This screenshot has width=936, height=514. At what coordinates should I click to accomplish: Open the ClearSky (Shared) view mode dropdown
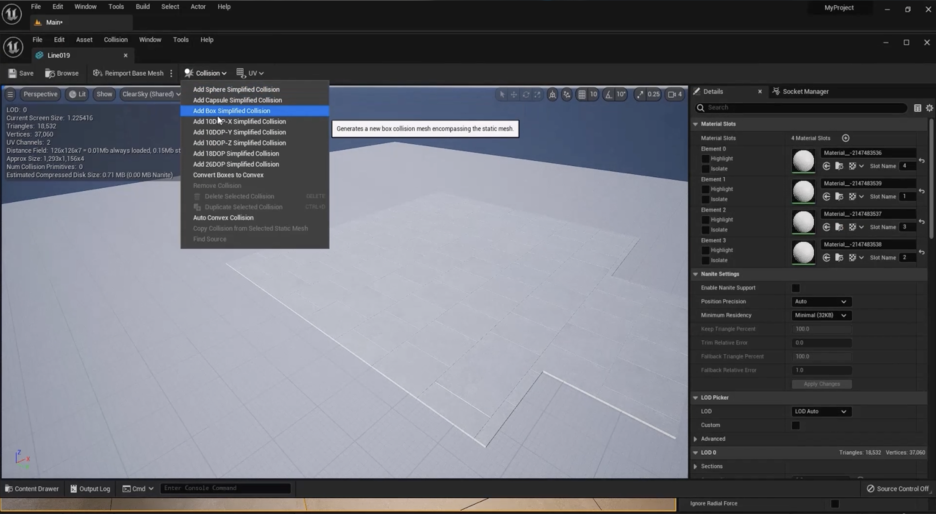(x=151, y=94)
